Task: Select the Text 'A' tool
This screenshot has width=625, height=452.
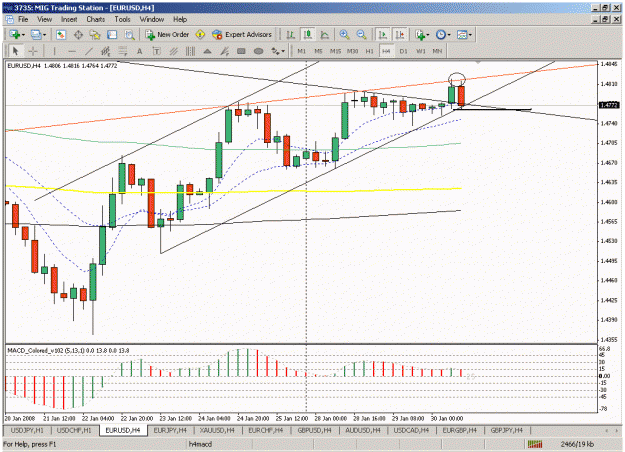Action: point(140,51)
